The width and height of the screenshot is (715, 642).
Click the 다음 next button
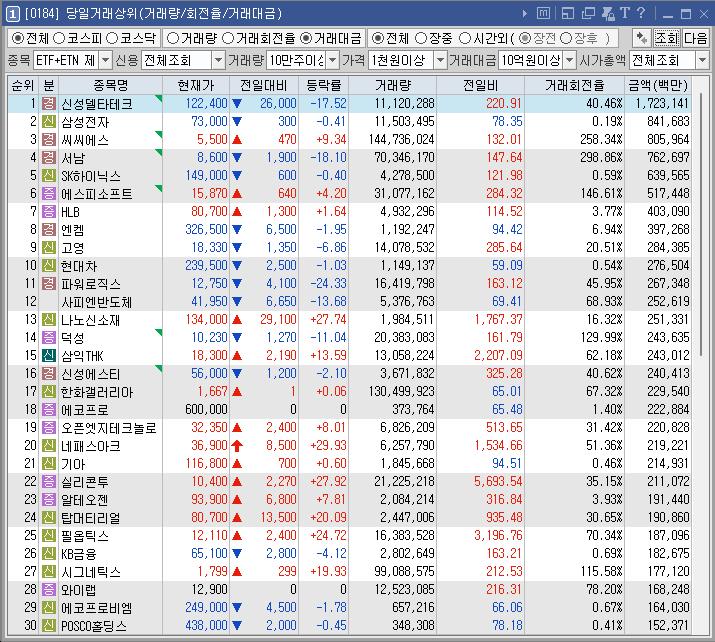[695, 38]
